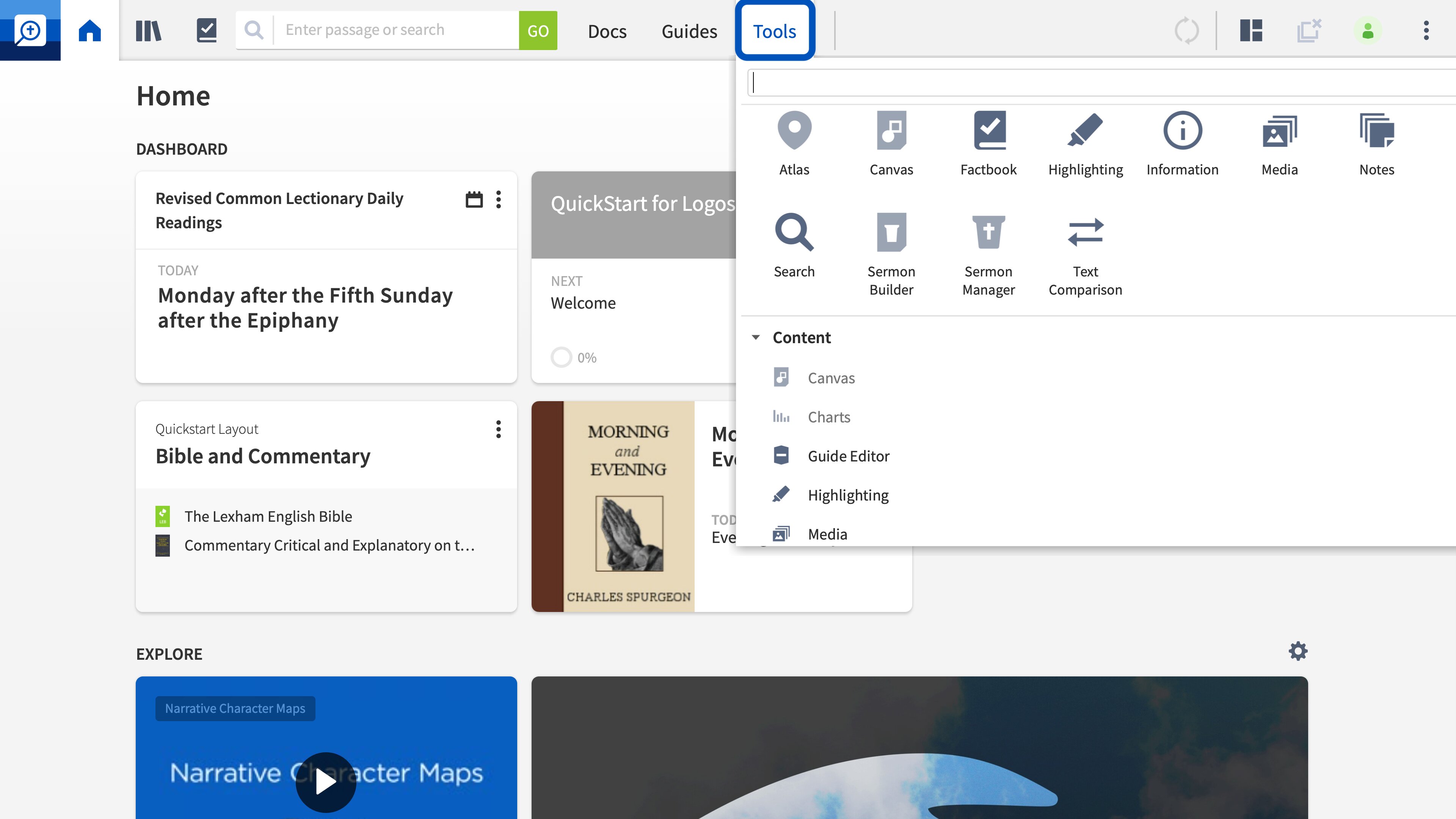Click the search magnifier in command box
Screen dimensions: 1456x819
tap(254, 30)
